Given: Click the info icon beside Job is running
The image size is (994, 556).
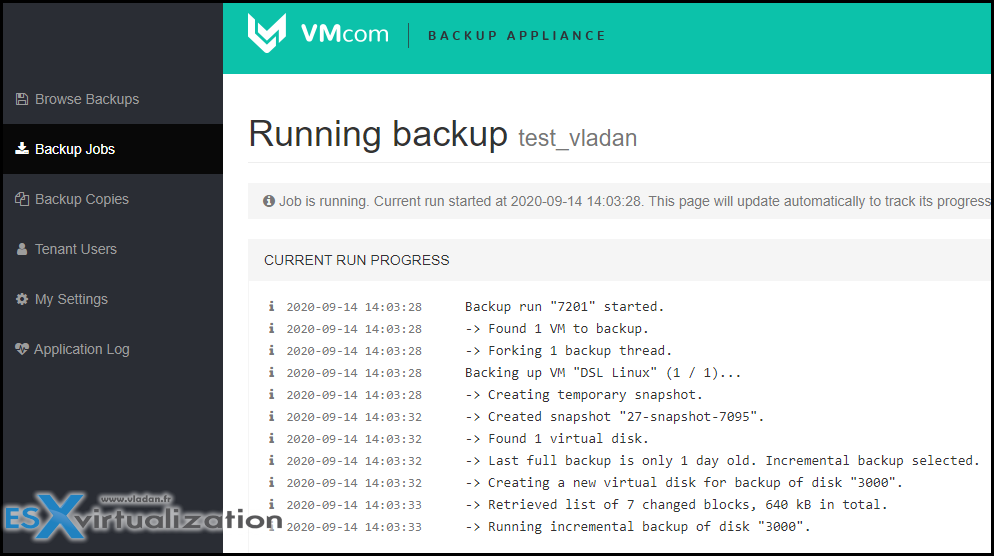Looking at the screenshot, I should (x=269, y=201).
